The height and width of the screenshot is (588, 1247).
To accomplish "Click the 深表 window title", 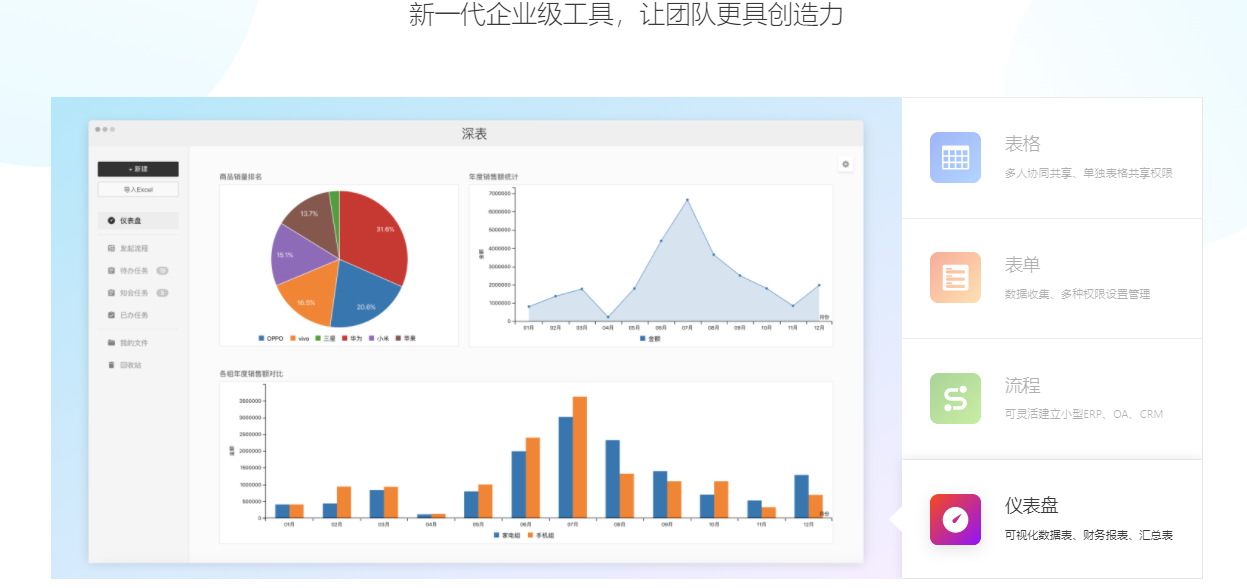I will (475, 134).
